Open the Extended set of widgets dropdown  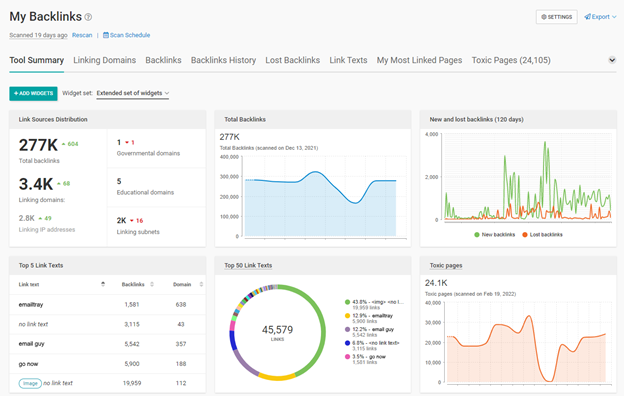(x=133, y=93)
